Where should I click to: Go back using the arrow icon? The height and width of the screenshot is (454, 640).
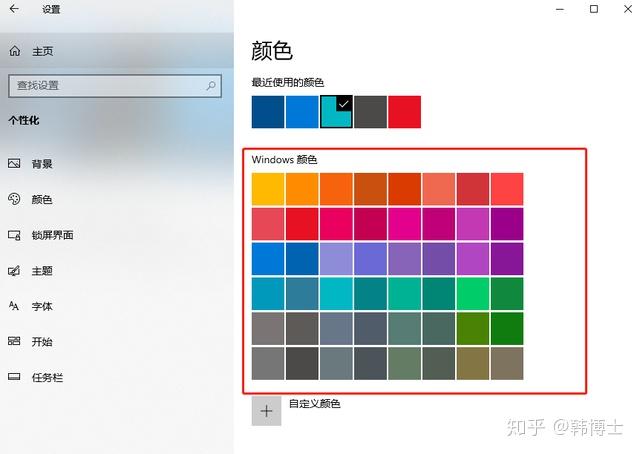click(x=14, y=9)
